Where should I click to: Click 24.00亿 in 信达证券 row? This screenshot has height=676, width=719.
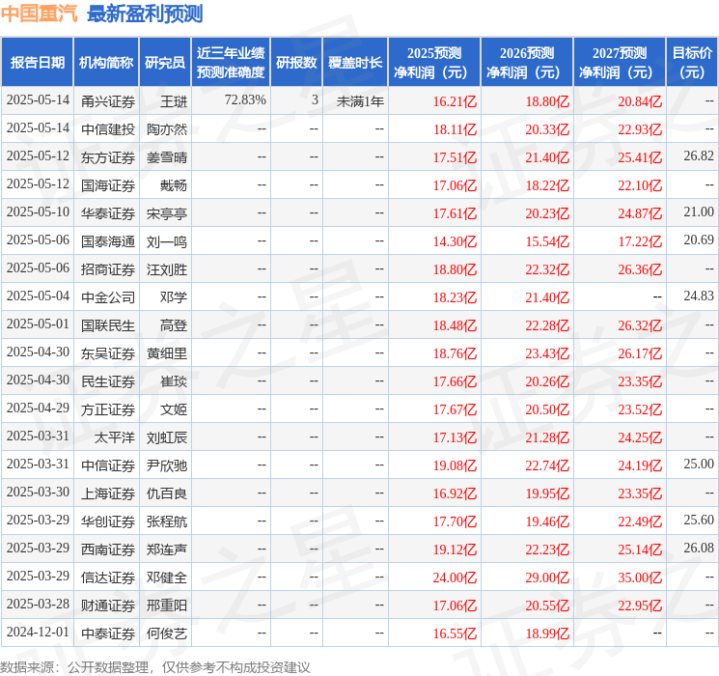[455, 577]
